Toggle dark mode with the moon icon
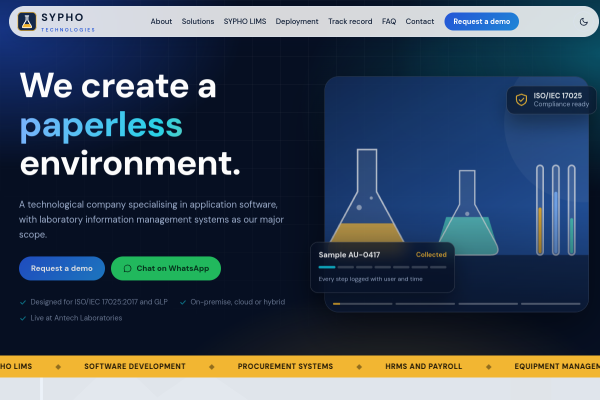 click(x=583, y=22)
